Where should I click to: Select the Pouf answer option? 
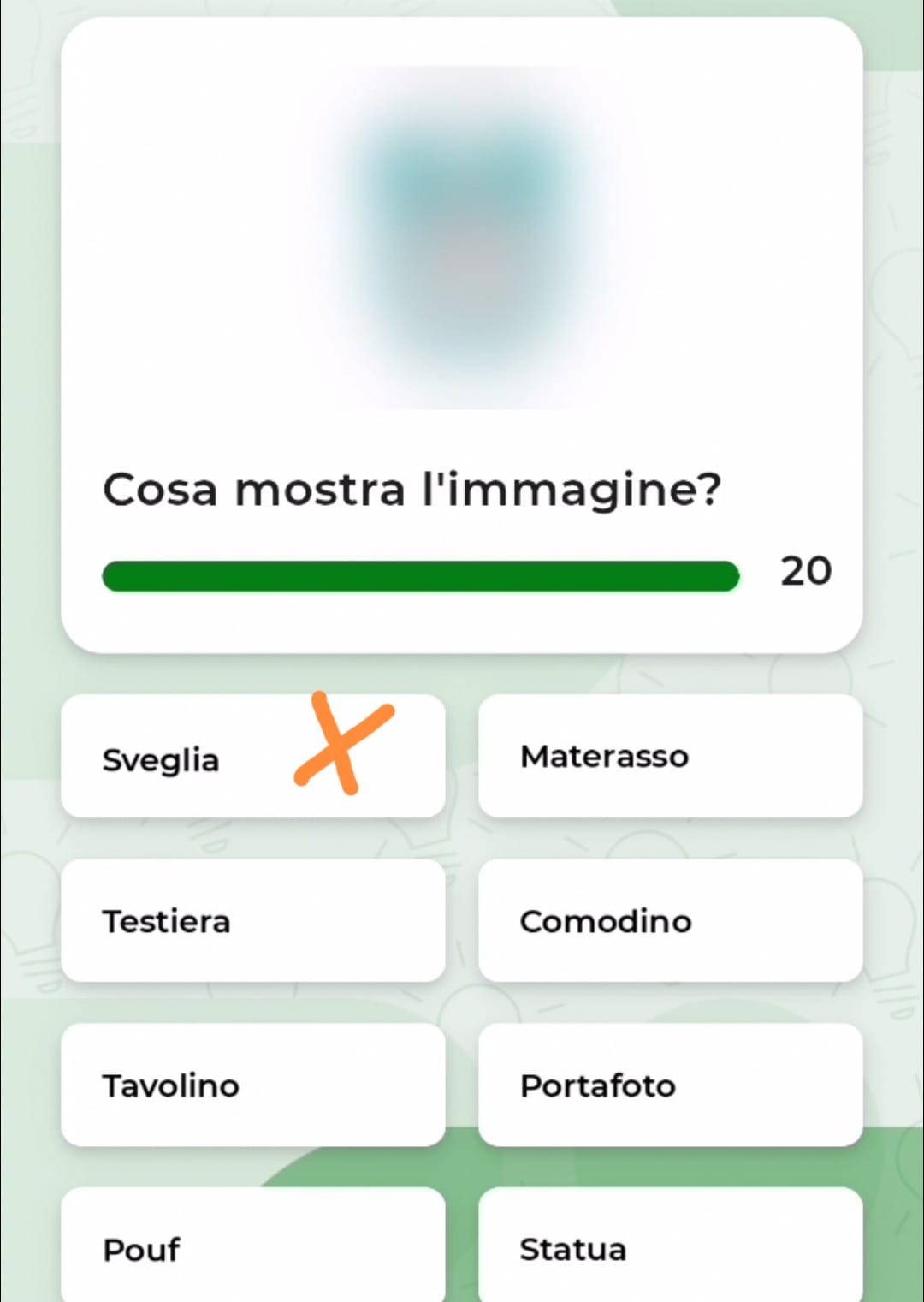coord(253,1248)
